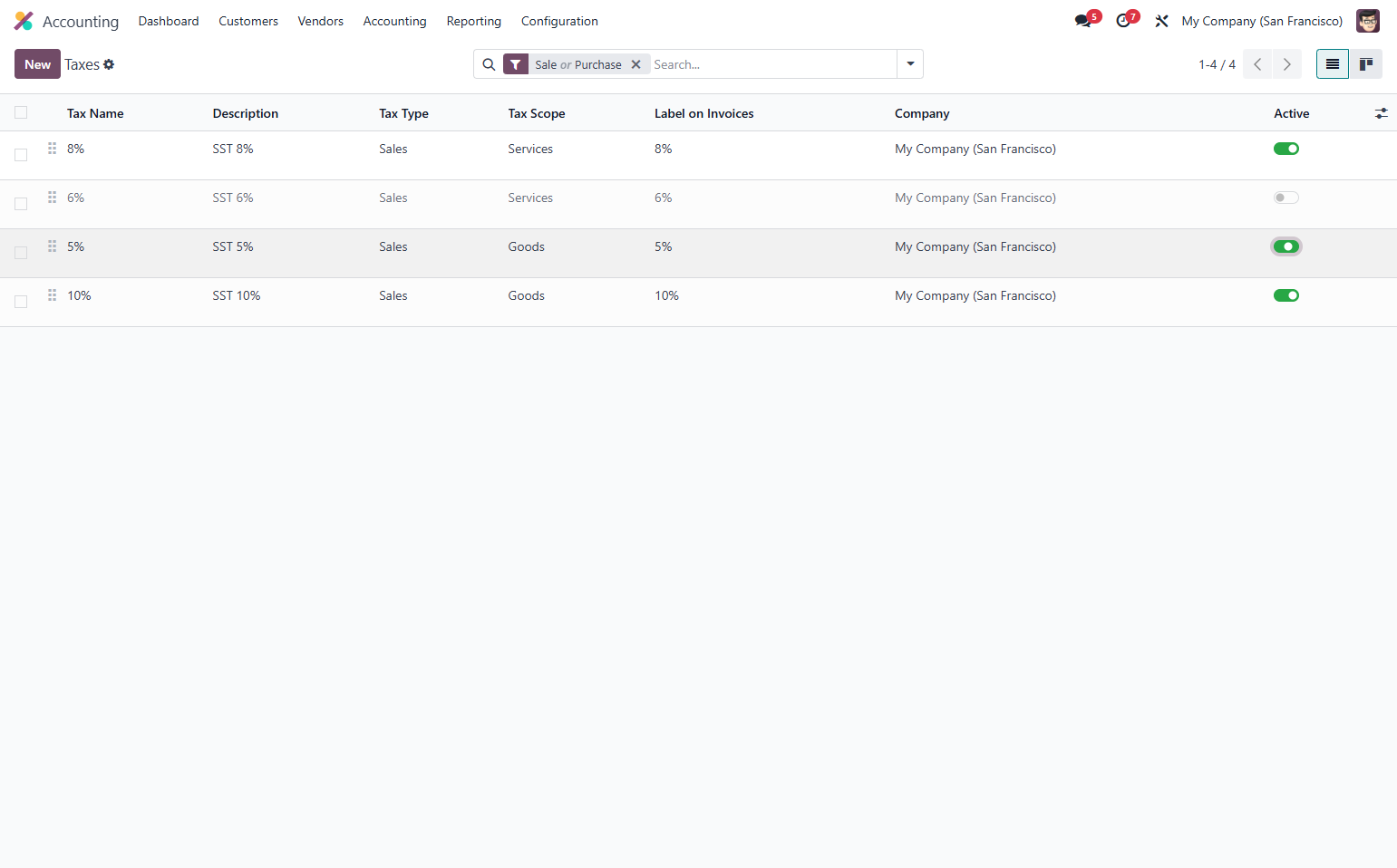Select the 6% tax row checkbox

click(x=21, y=204)
